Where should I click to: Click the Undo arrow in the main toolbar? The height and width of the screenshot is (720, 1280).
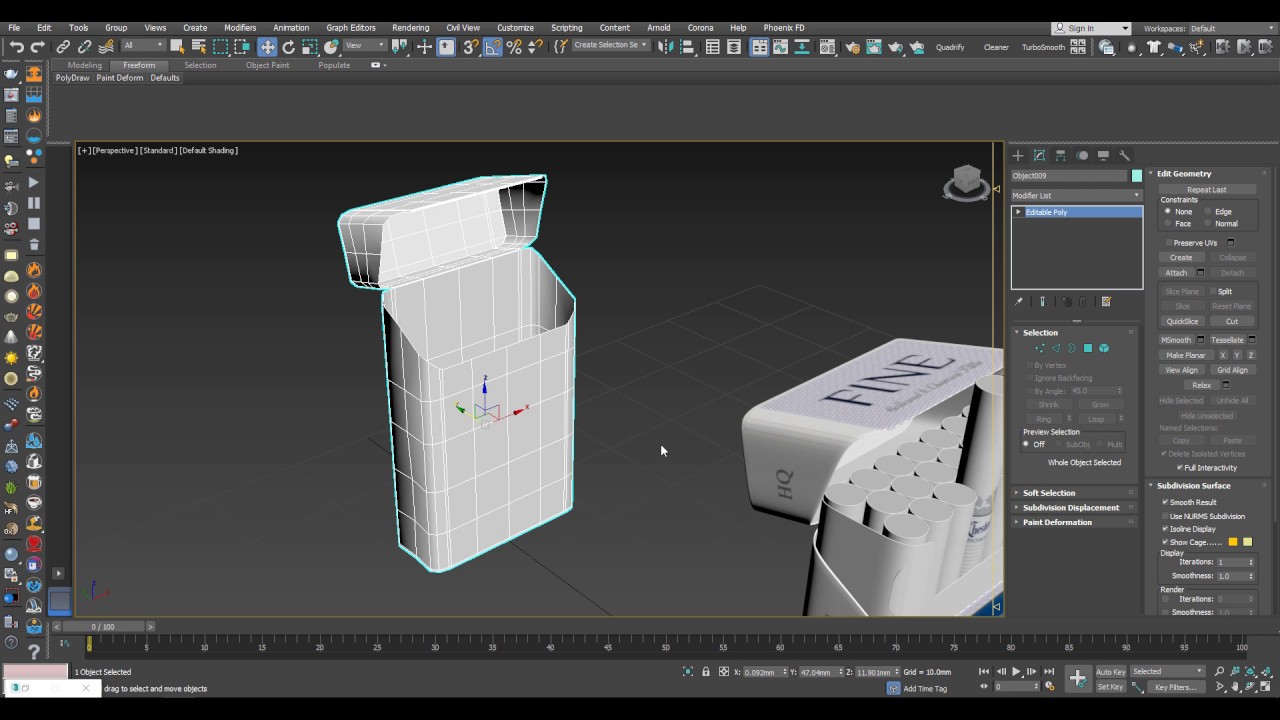(x=16, y=47)
